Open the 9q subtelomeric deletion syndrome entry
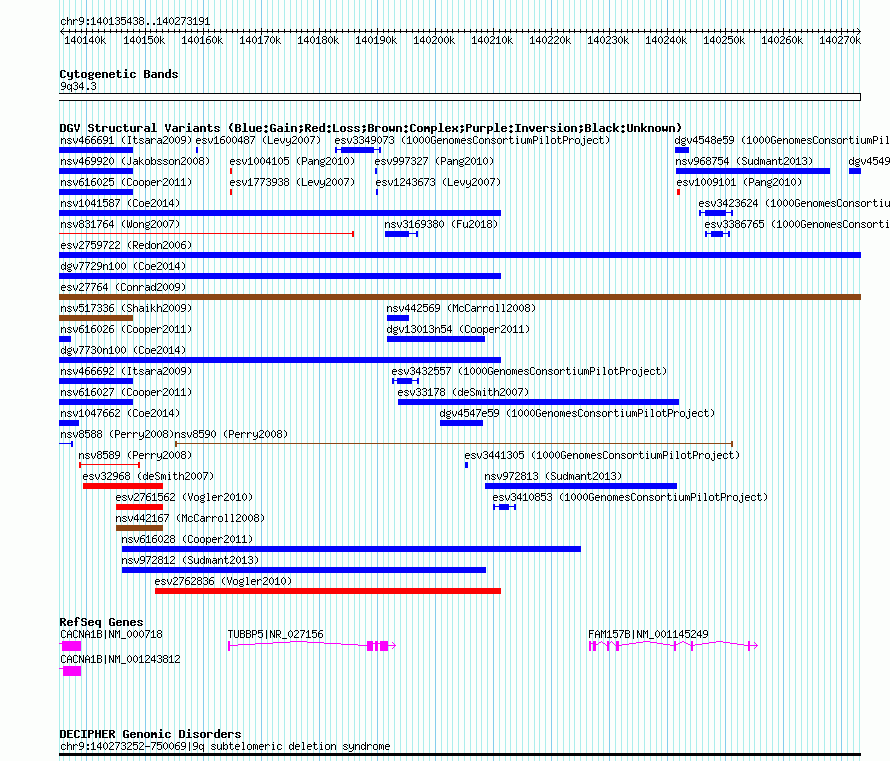 (225, 747)
